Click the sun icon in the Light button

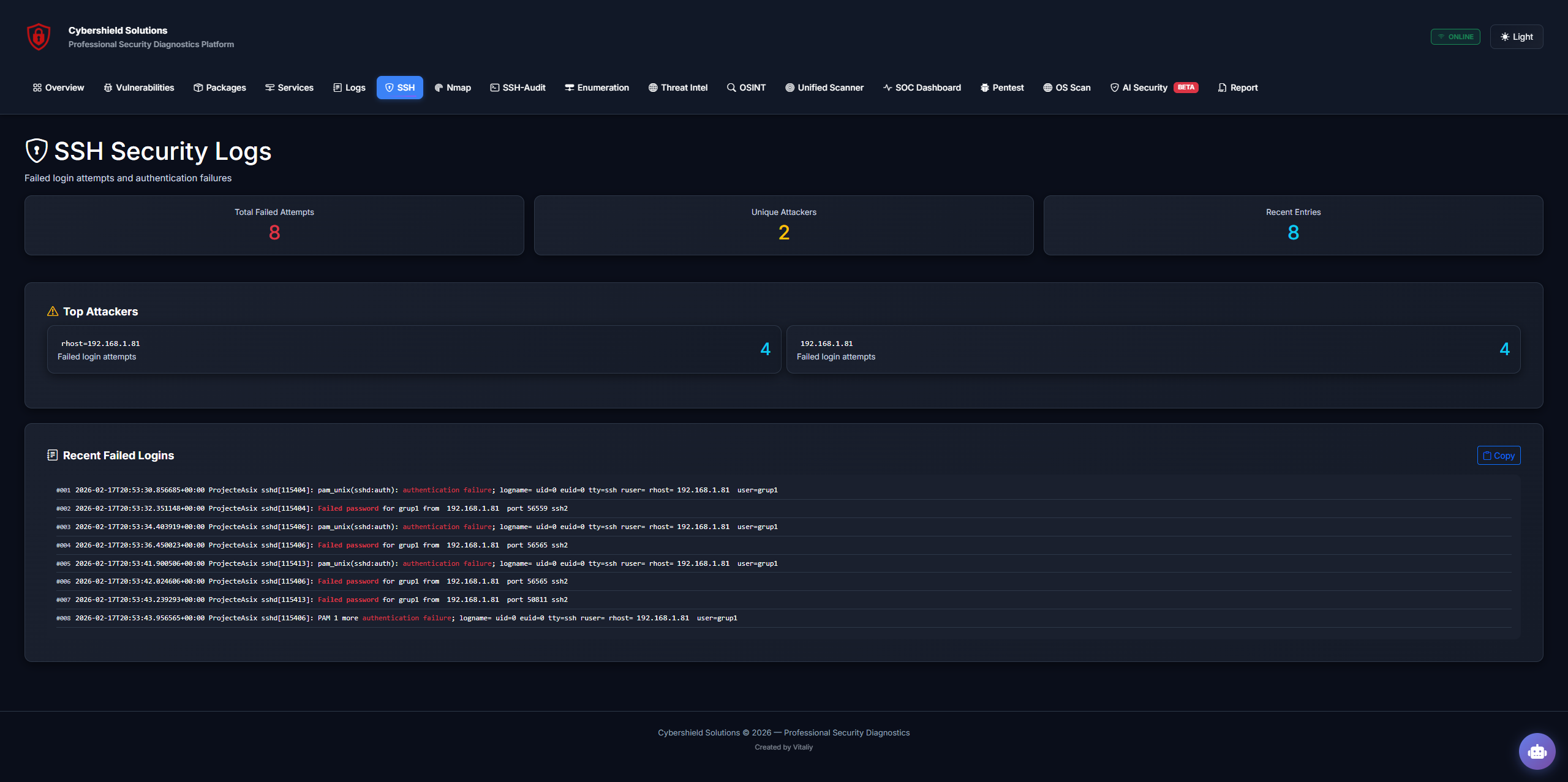1505,37
